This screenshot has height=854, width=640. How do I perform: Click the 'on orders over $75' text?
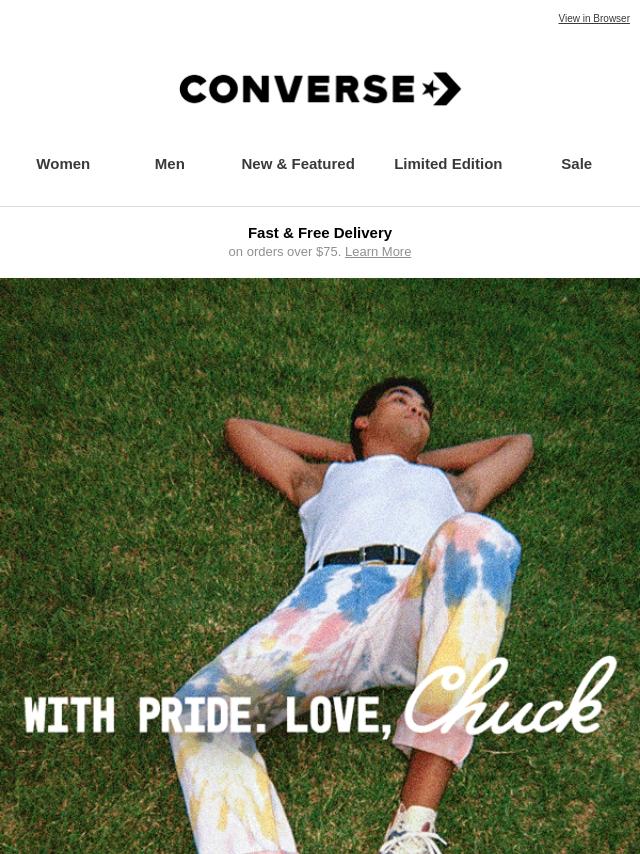pos(285,252)
